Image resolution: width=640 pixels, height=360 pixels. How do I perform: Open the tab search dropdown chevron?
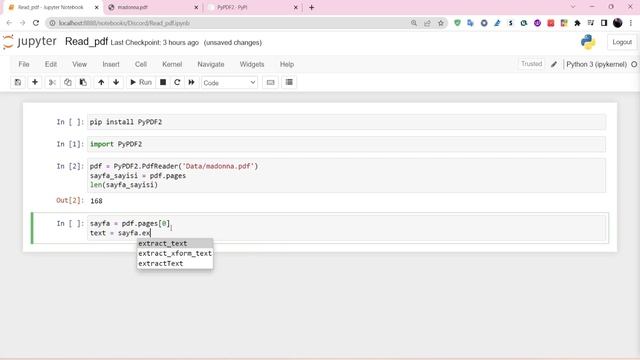573,7
